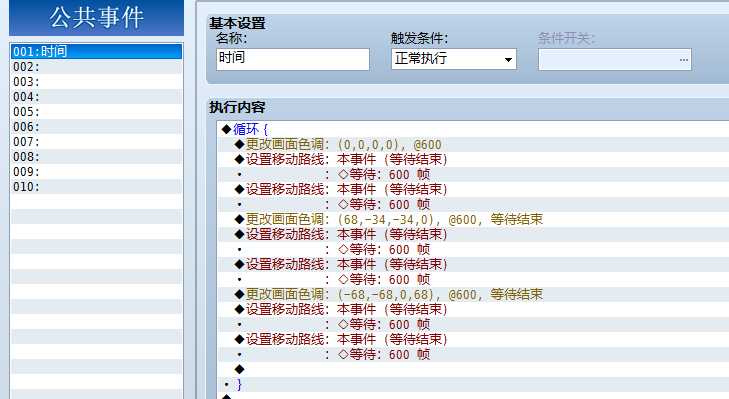Select common event 007 in list
This screenshot has width=729, height=399.
96,141
